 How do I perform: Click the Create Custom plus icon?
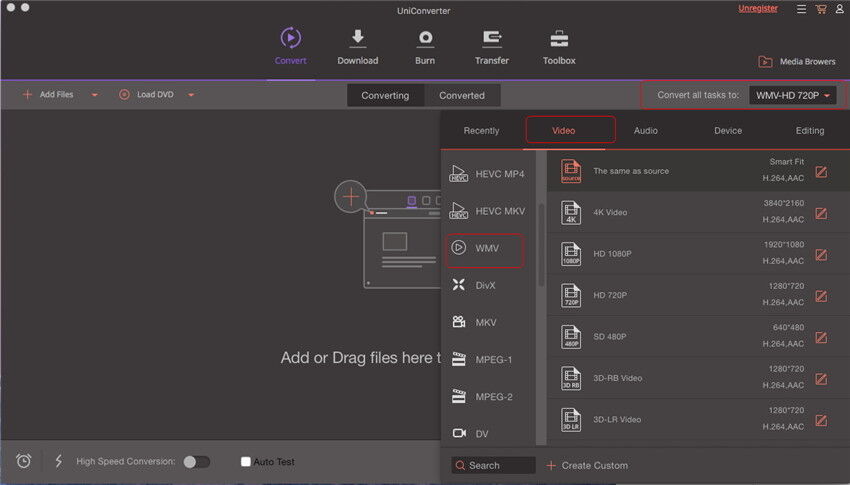click(551, 465)
